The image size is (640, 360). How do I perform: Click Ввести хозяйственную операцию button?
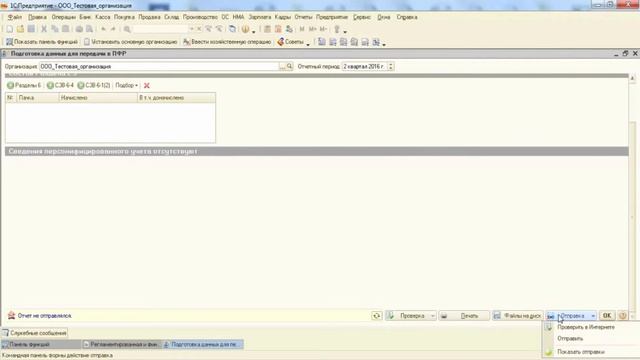(x=227, y=42)
